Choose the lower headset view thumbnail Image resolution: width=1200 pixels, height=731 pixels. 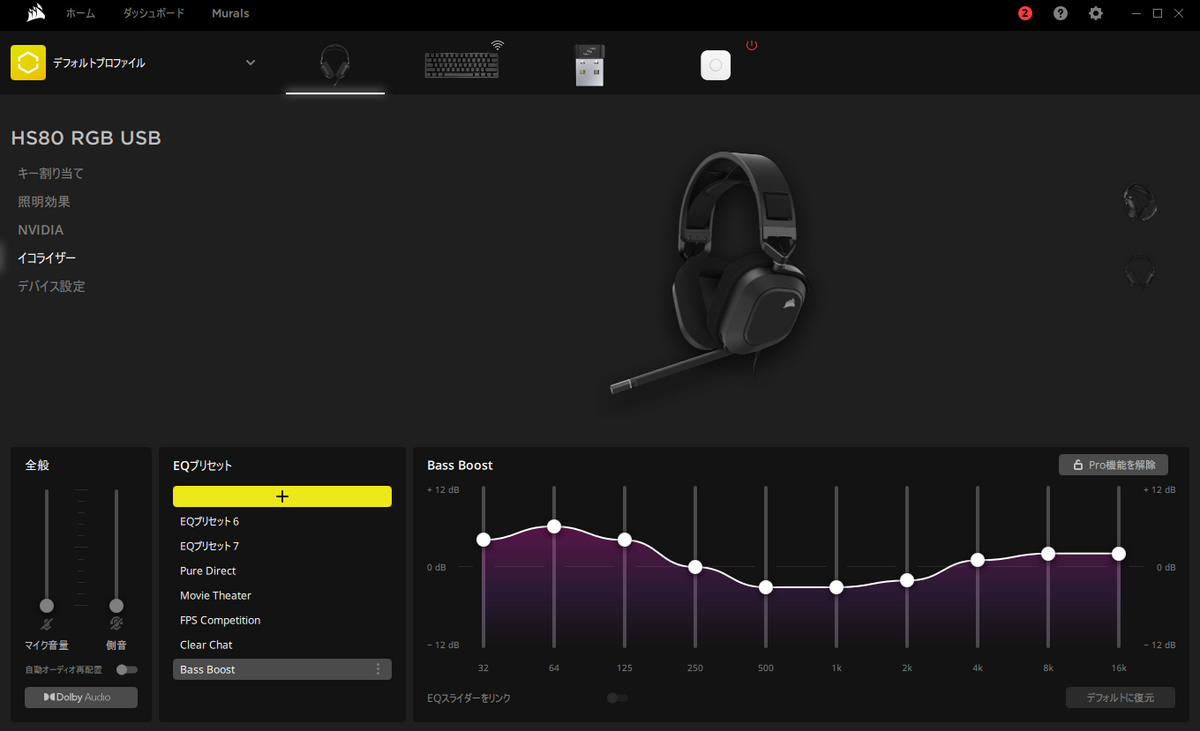point(1140,273)
